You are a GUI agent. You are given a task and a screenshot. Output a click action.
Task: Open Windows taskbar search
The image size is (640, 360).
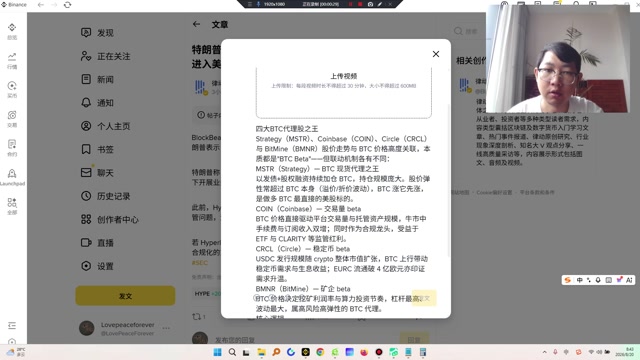(x=232, y=352)
